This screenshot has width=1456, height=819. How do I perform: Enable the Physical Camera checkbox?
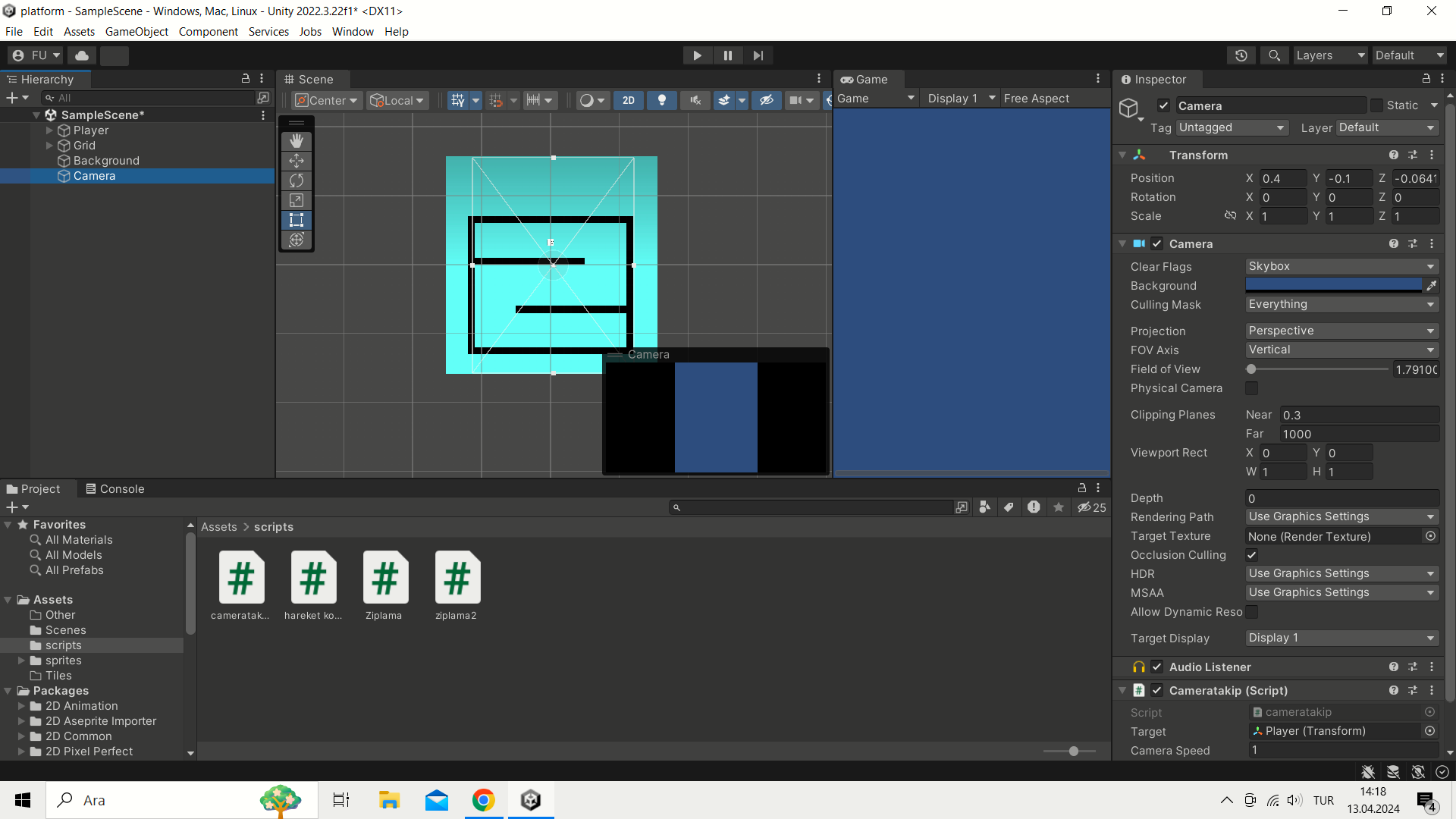pos(1252,388)
